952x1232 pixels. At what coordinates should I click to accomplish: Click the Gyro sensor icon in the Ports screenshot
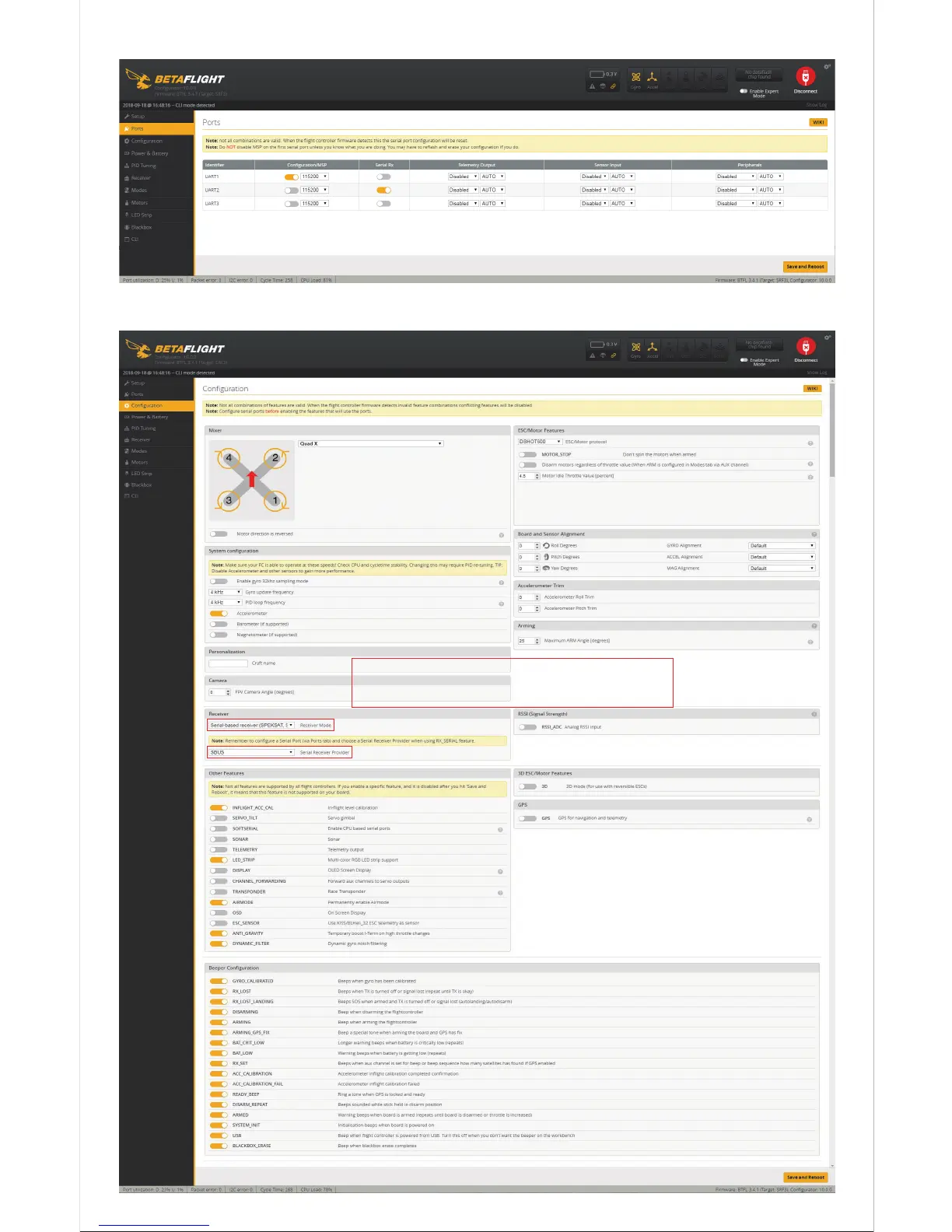coord(635,78)
